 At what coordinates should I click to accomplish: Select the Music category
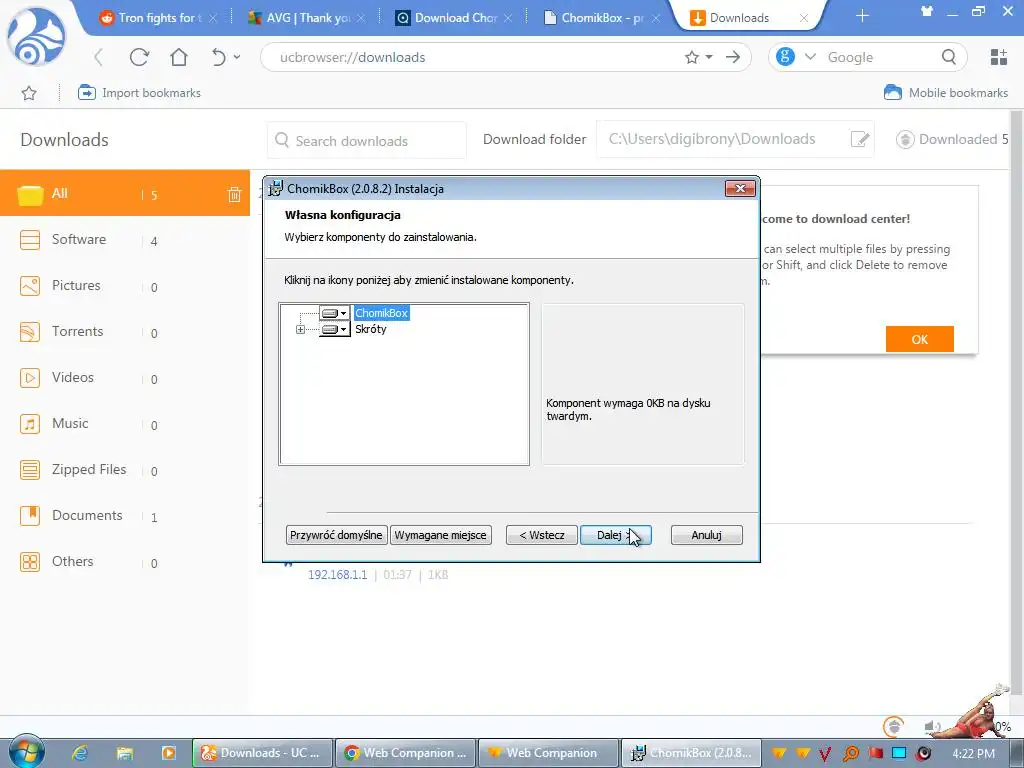125,424
